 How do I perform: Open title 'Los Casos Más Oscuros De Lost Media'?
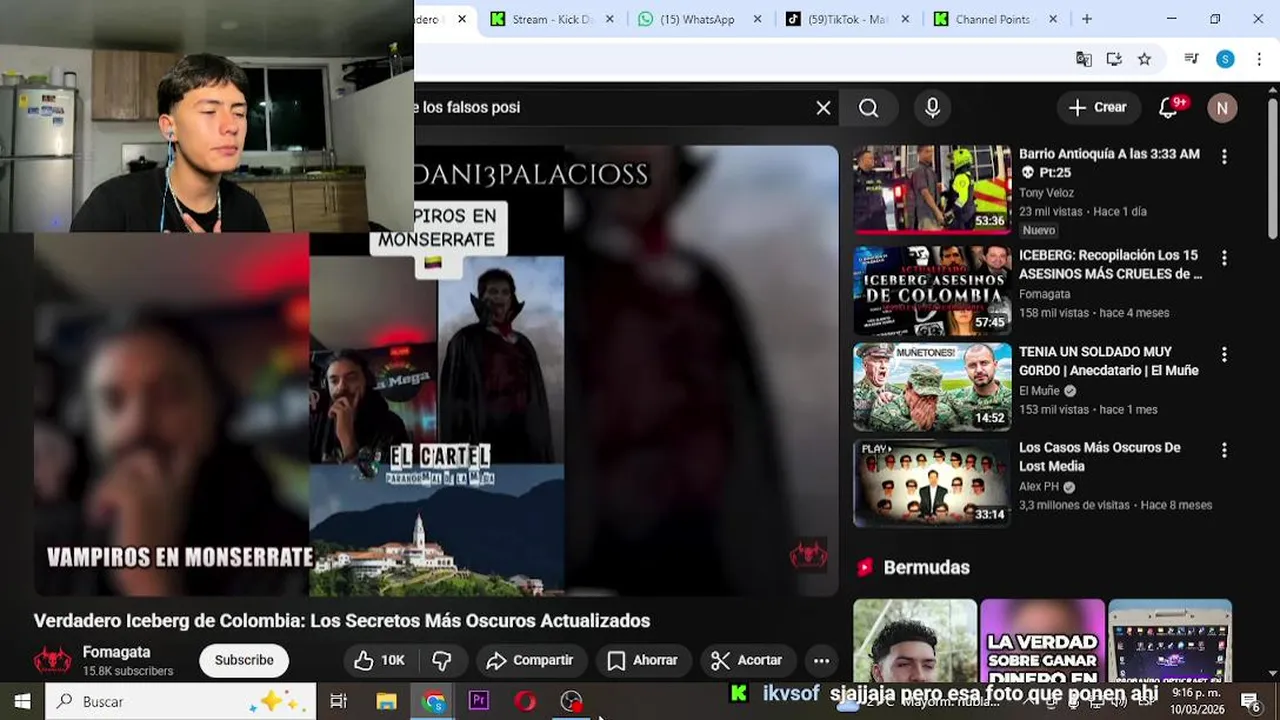1100,456
